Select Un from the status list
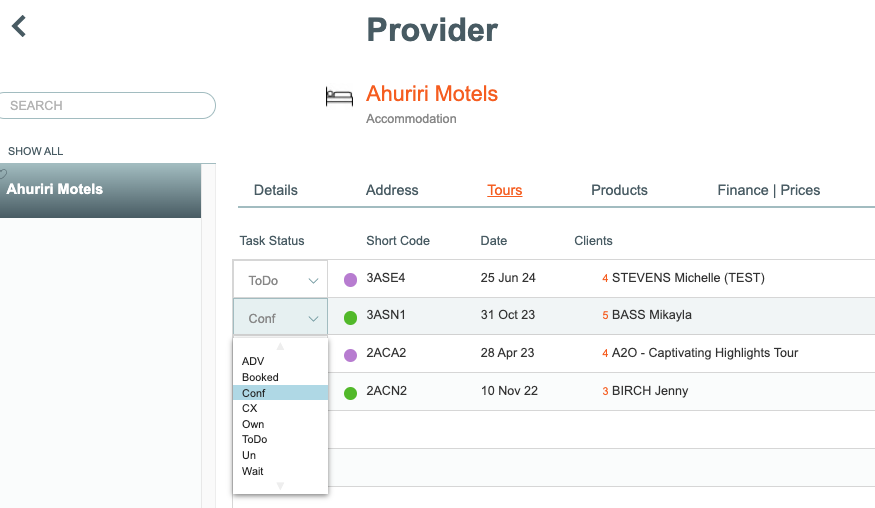Screen dimensions: 875x508 pyautogui.click(x=249, y=455)
